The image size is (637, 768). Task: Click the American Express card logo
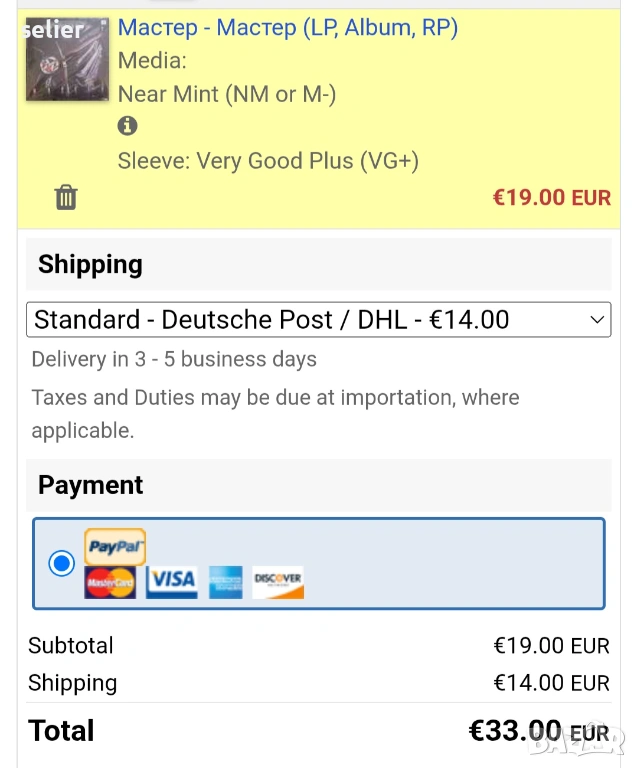point(226,582)
